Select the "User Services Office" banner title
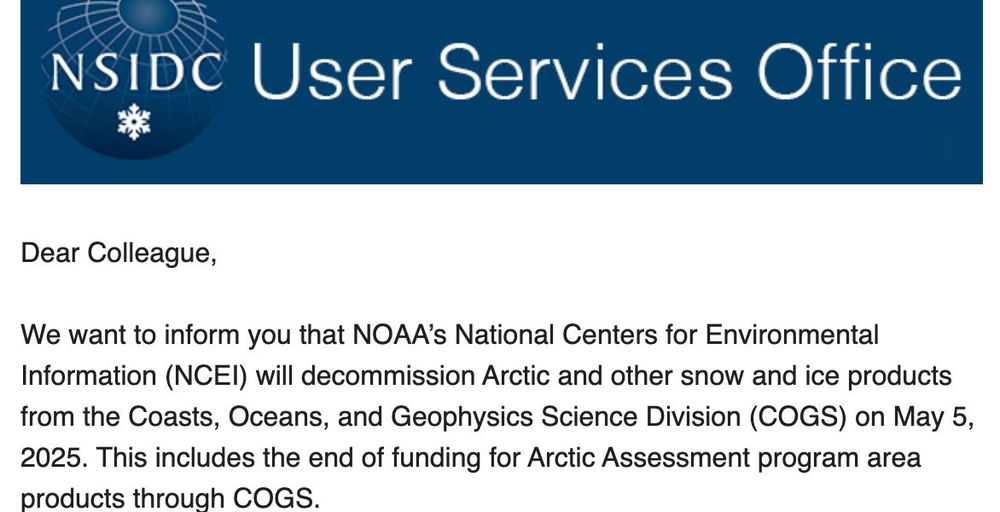Viewport: 1000px width, 512px height. click(606, 72)
